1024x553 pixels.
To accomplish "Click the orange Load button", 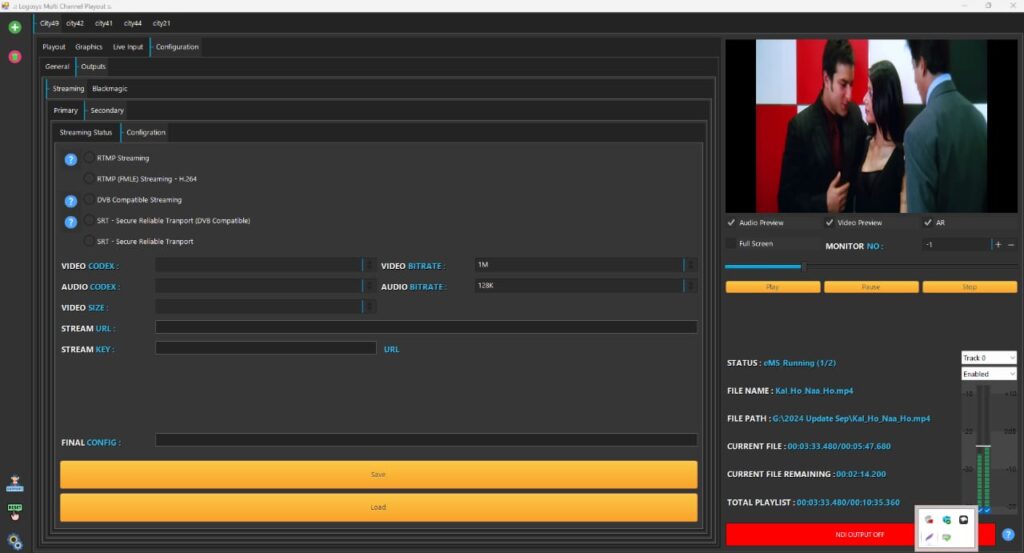I will tap(379, 507).
